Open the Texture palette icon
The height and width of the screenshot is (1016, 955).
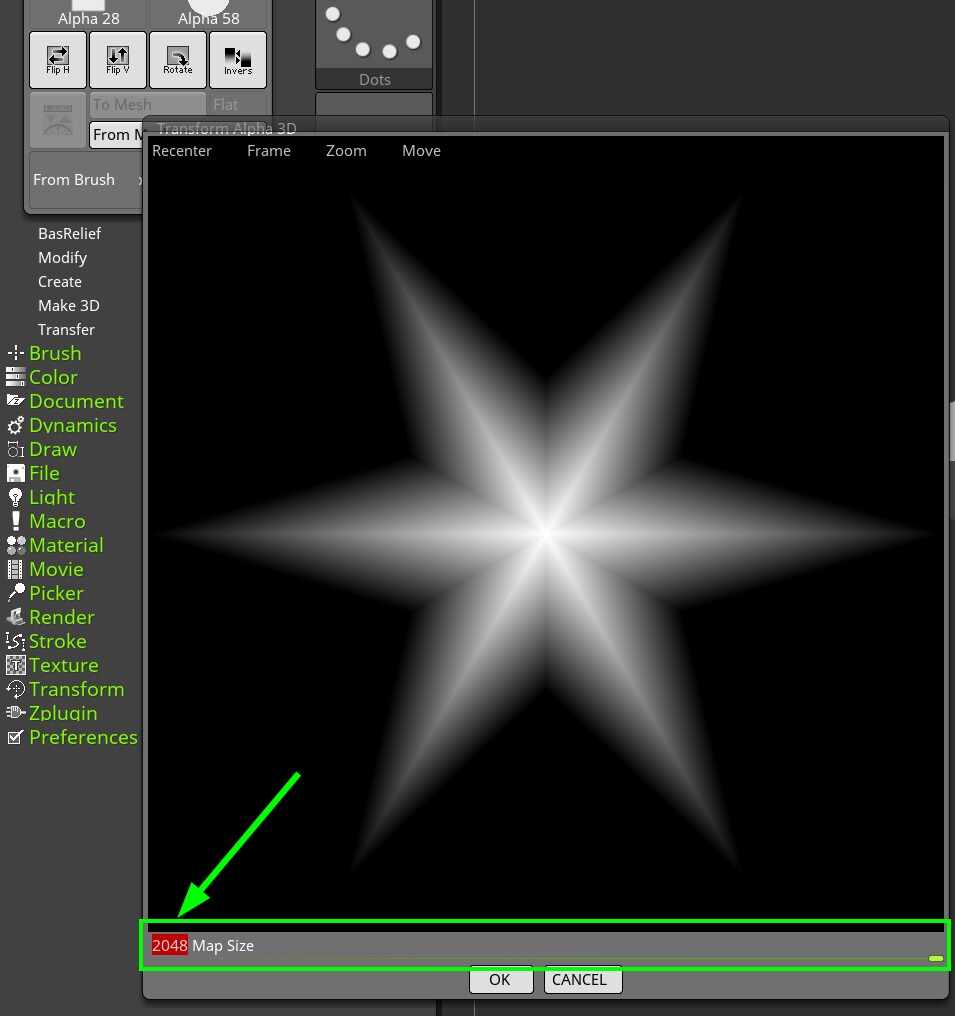(x=16, y=665)
